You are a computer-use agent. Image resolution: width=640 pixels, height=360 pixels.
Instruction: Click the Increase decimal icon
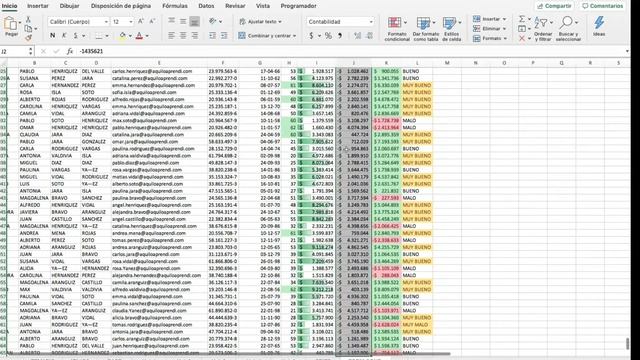click(x=358, y=36)
